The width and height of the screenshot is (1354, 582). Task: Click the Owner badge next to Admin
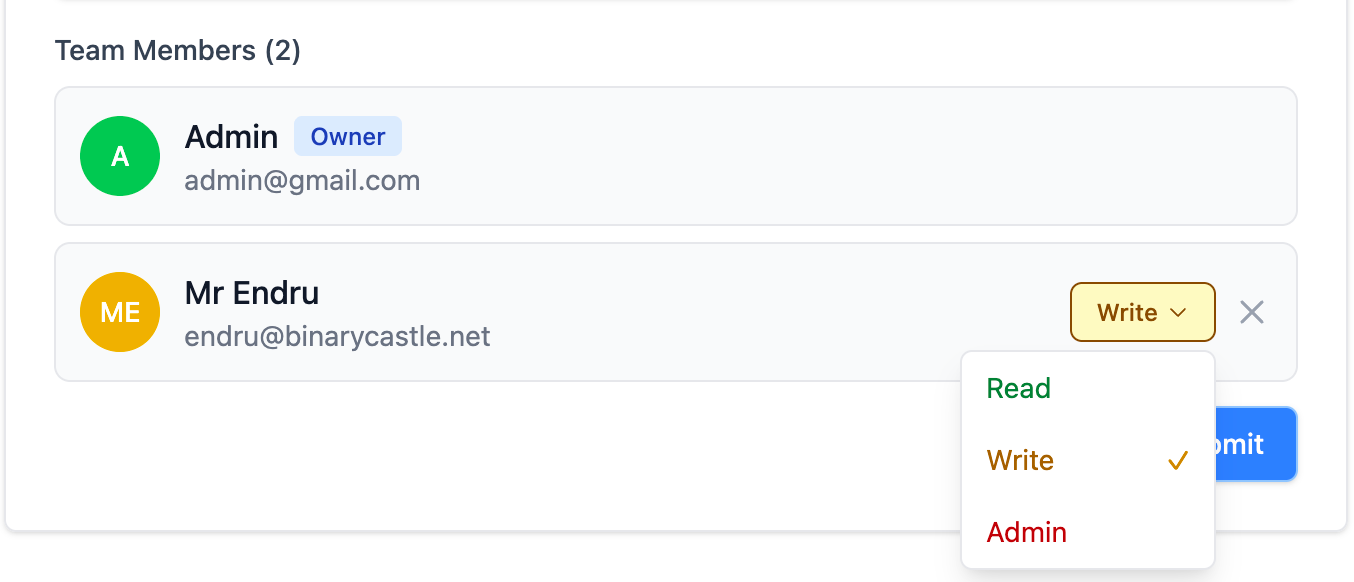pyautogui.click(x=348, y=137)
